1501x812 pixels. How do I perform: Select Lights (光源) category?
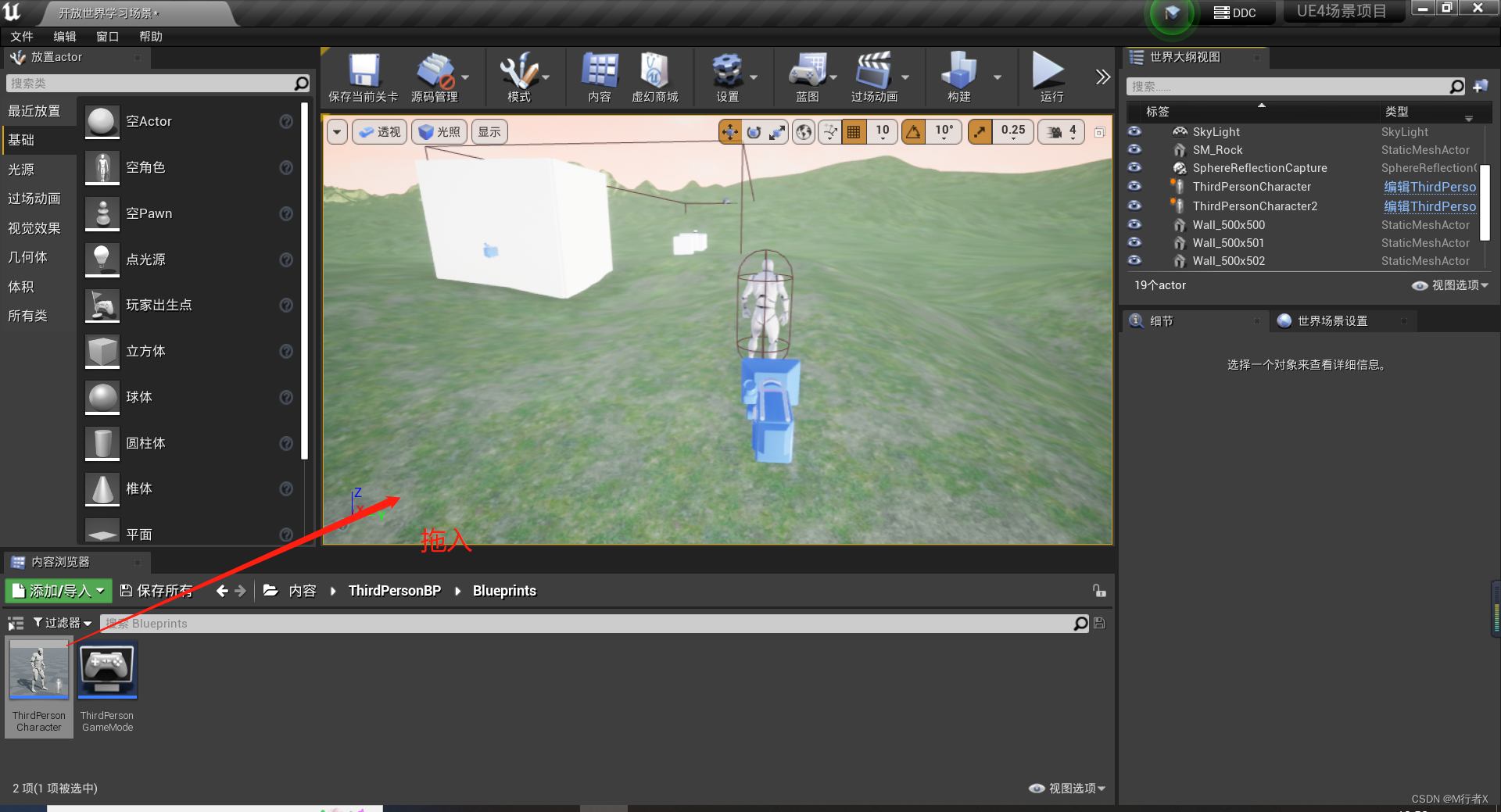(21, 170)
